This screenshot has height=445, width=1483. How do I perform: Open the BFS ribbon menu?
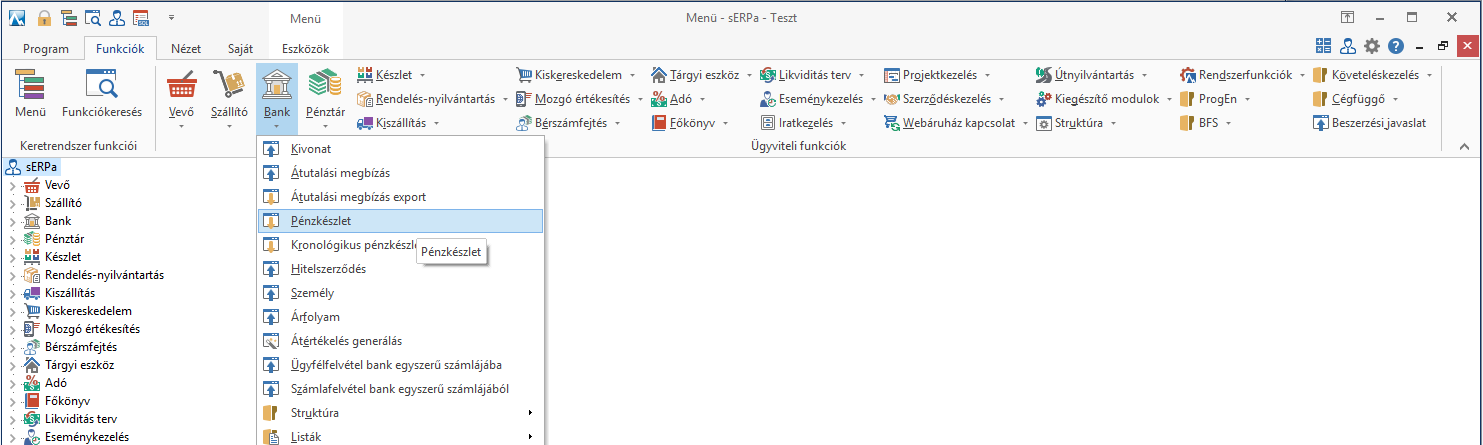click(x=1205, y=123)
